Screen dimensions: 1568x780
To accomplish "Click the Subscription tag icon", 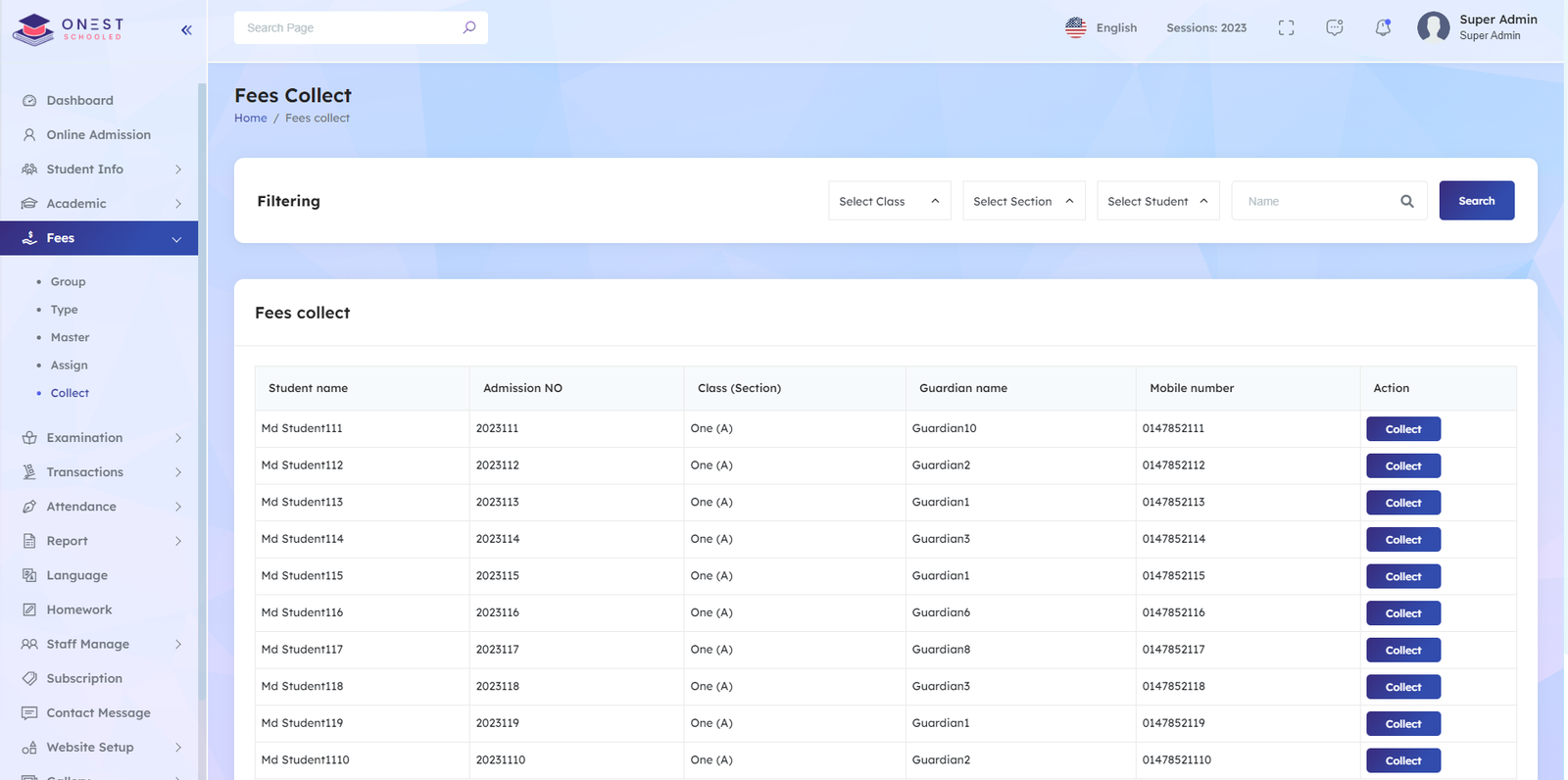I will coord(29,678).
